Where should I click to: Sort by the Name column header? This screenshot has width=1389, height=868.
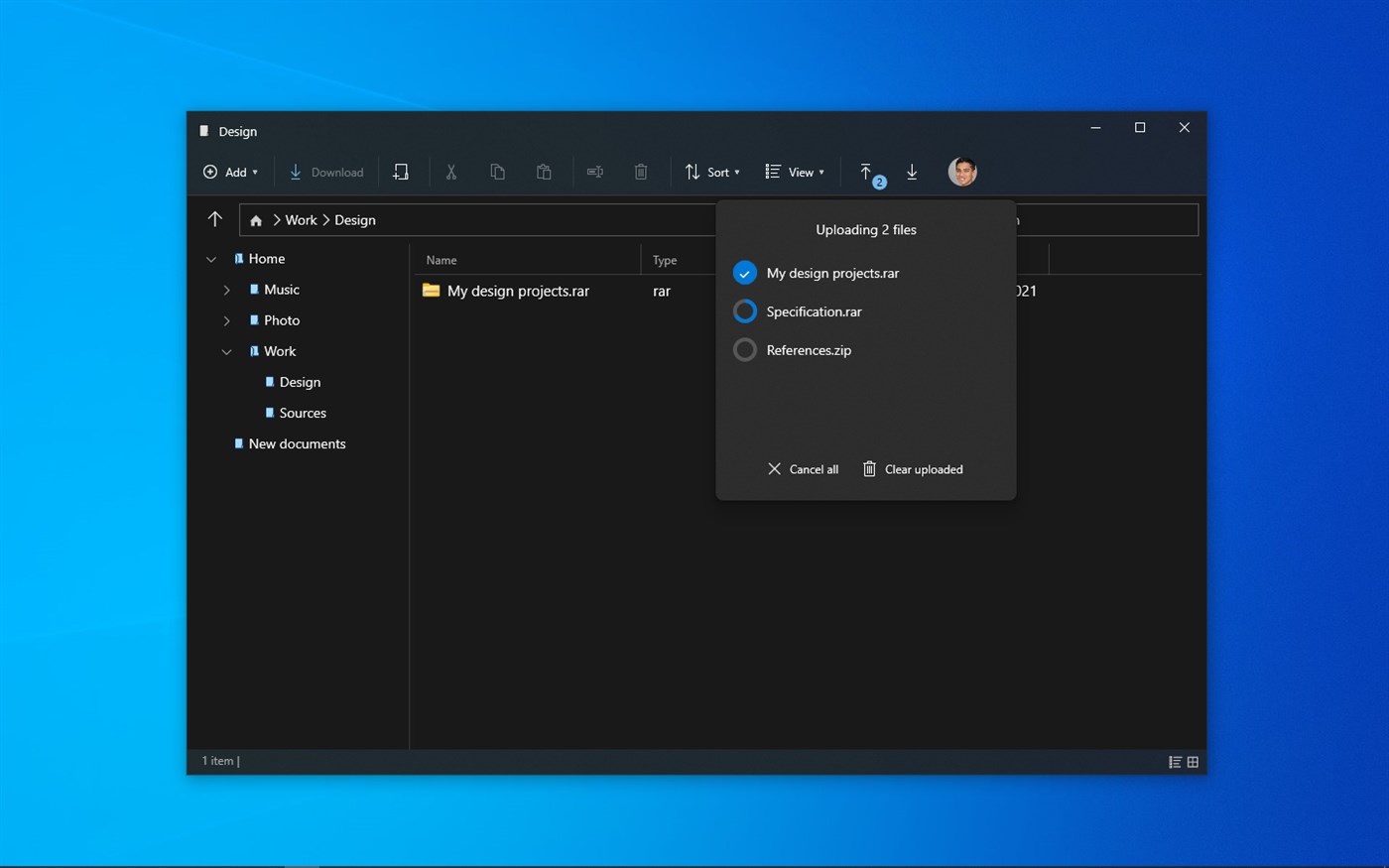pos(442,260)
